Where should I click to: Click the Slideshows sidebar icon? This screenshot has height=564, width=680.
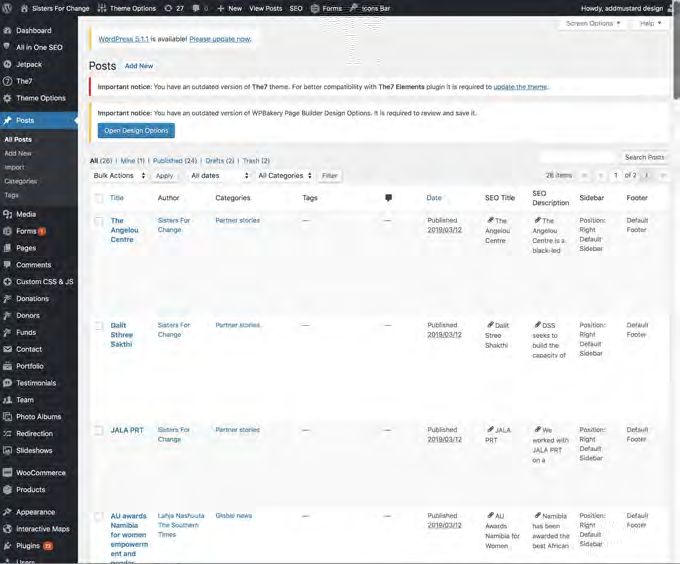pyautogui.click(x=7, y=450)
